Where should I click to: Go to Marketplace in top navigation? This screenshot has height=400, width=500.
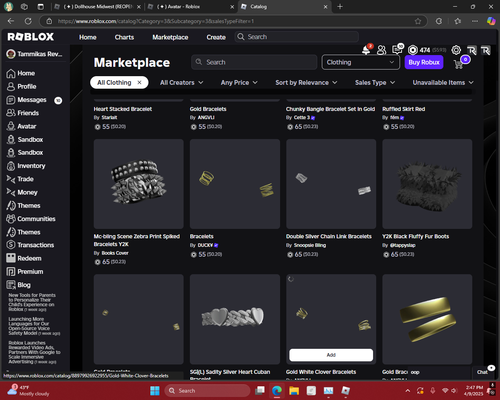[170, 37]
